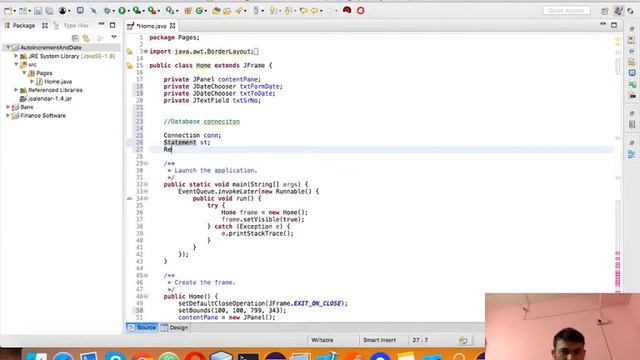Maximize the editor area
Image resolution: width=640 pixels, height=360 pixels.
(x=614, y=25)
